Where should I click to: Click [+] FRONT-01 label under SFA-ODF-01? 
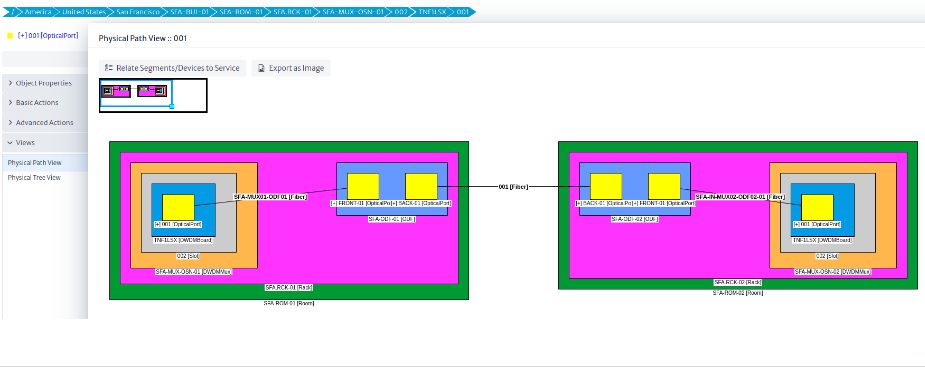coord(360,203)
